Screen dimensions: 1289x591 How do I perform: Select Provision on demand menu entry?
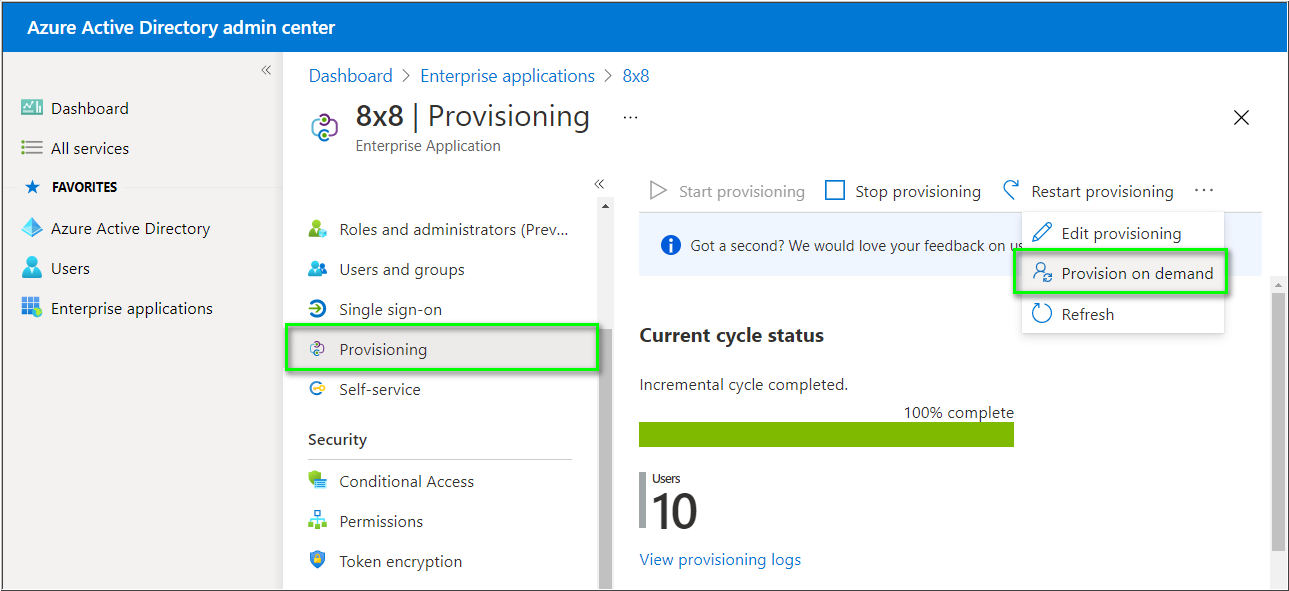[1136, 273]
